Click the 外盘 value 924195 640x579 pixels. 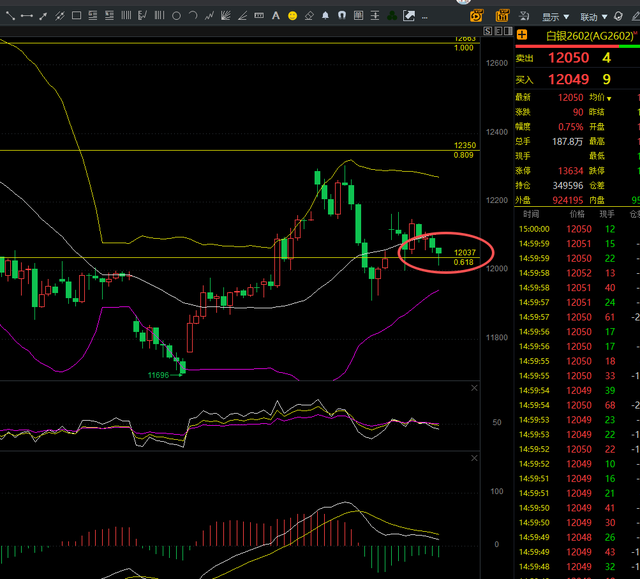click(x=568, y=200)
